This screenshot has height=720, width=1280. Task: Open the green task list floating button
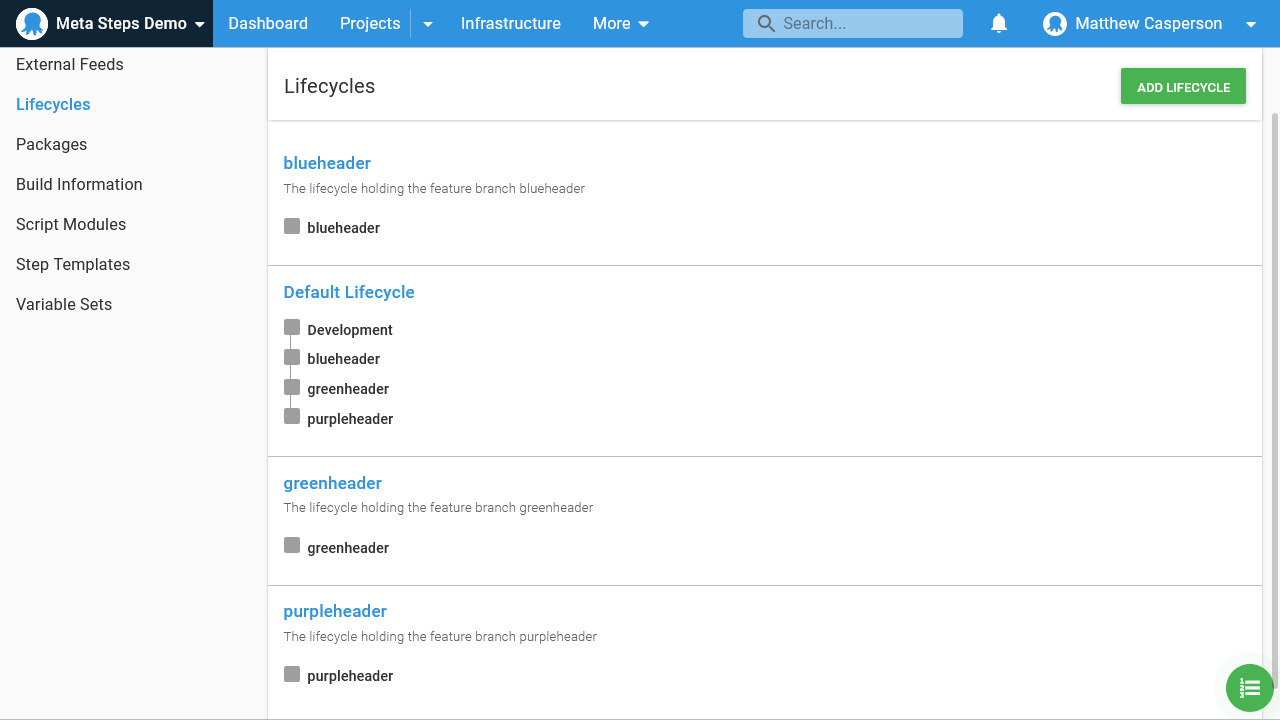pyautogui.click(x=1249, y=688)
